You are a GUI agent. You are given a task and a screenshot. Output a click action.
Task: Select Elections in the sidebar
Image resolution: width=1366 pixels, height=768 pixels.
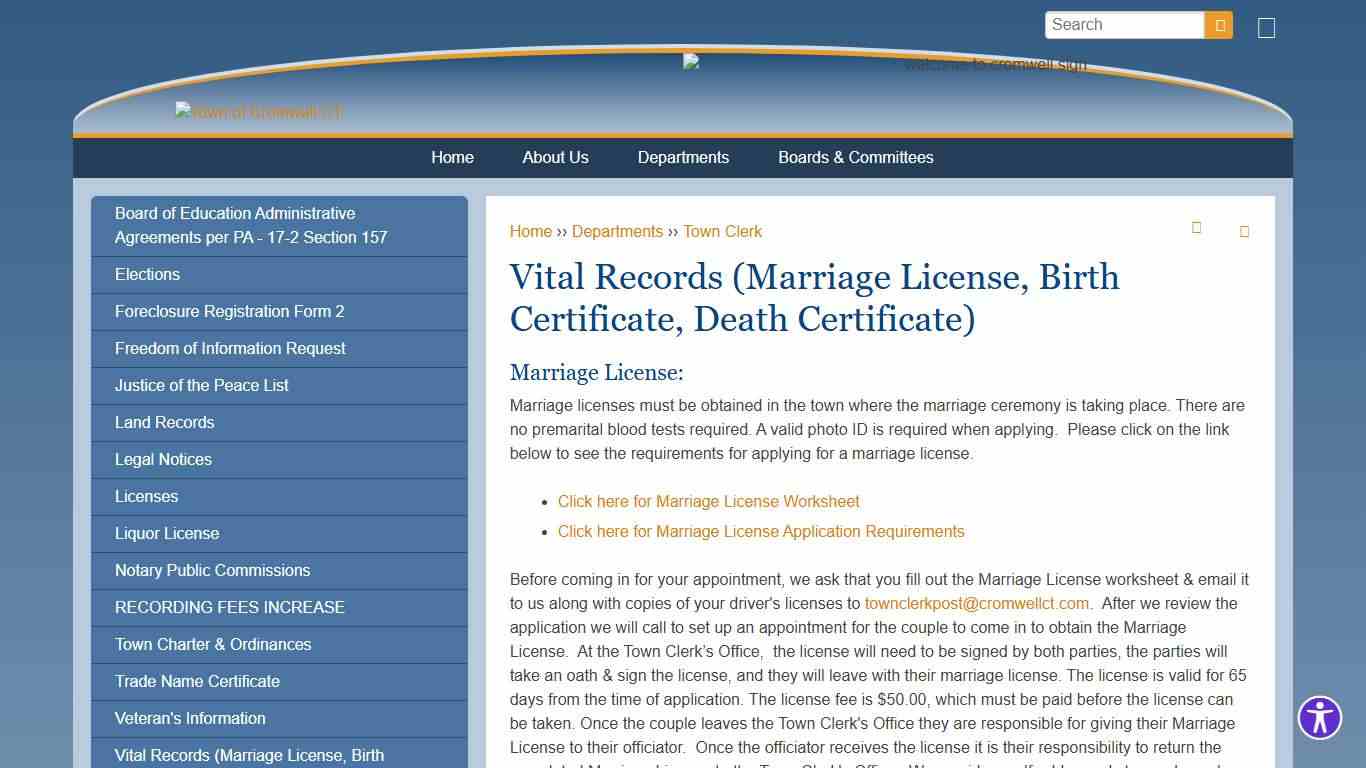[147, 274]
